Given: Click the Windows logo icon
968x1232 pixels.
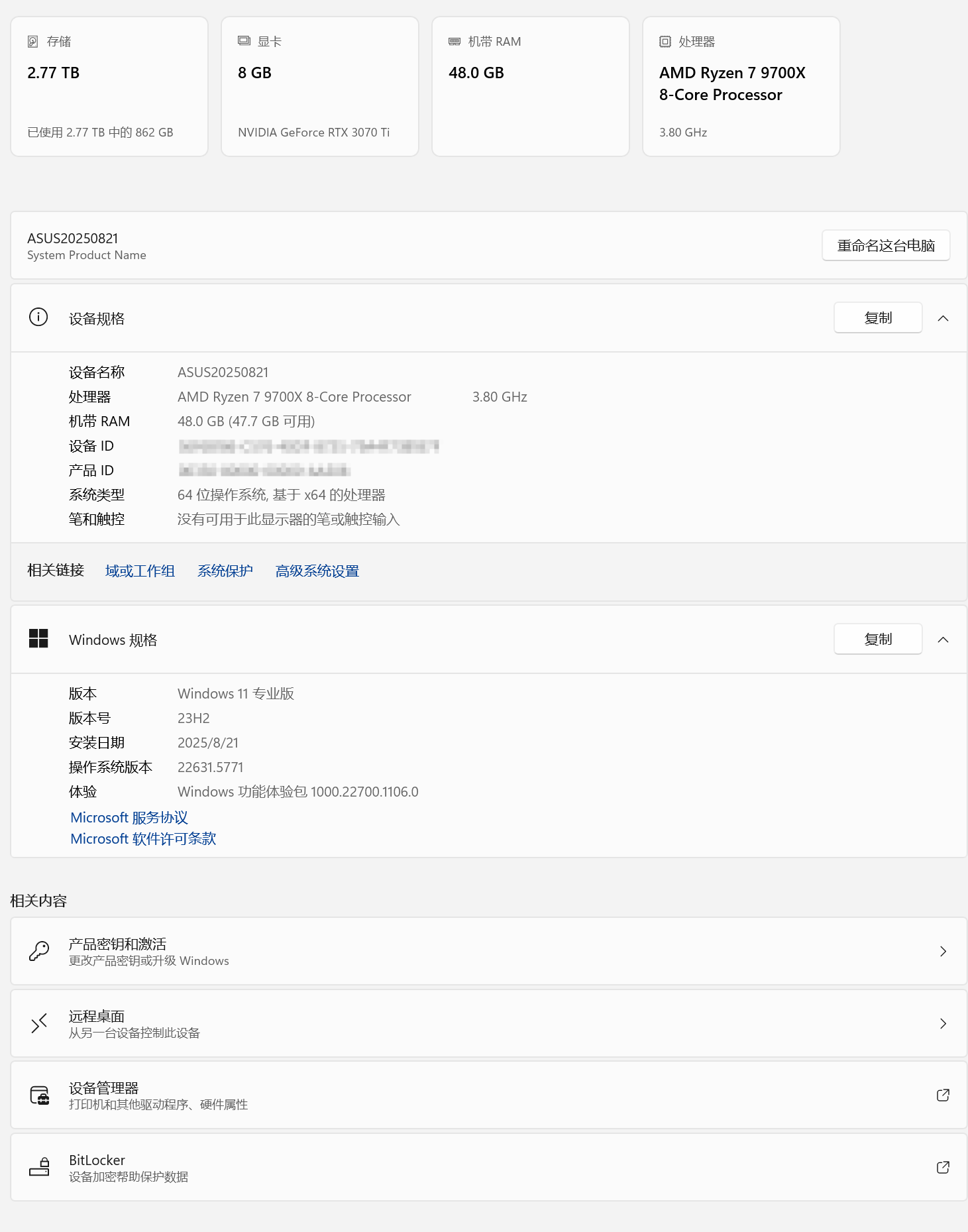Looking at the screenshot, I should click(x=38, y=639).
